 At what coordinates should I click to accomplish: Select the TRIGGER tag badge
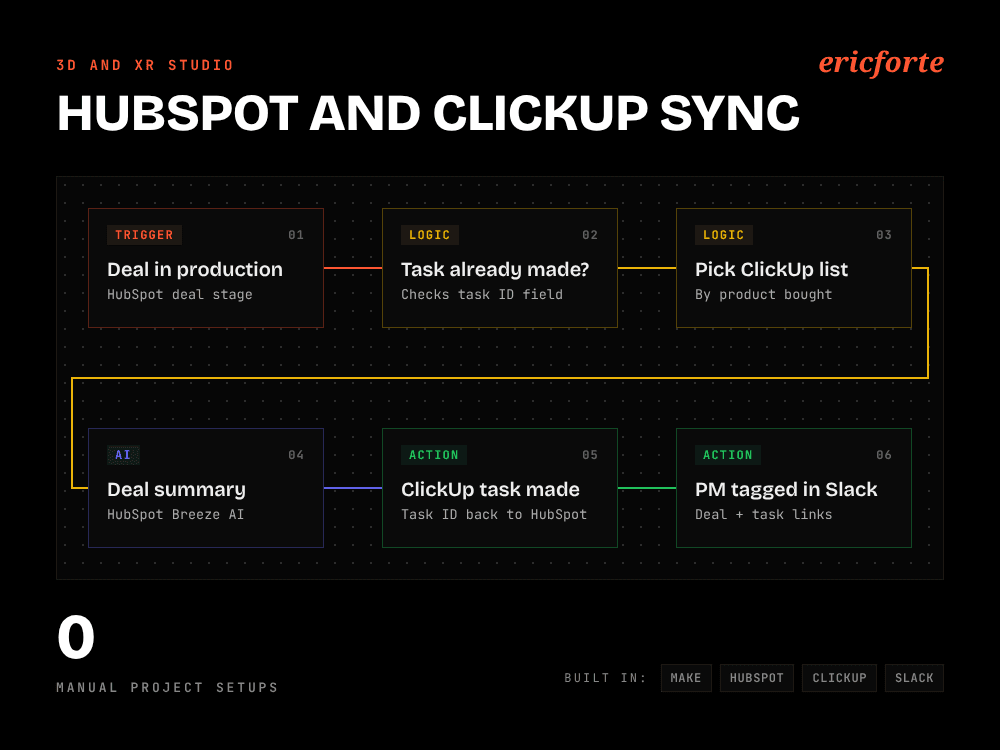click(144, 235)
